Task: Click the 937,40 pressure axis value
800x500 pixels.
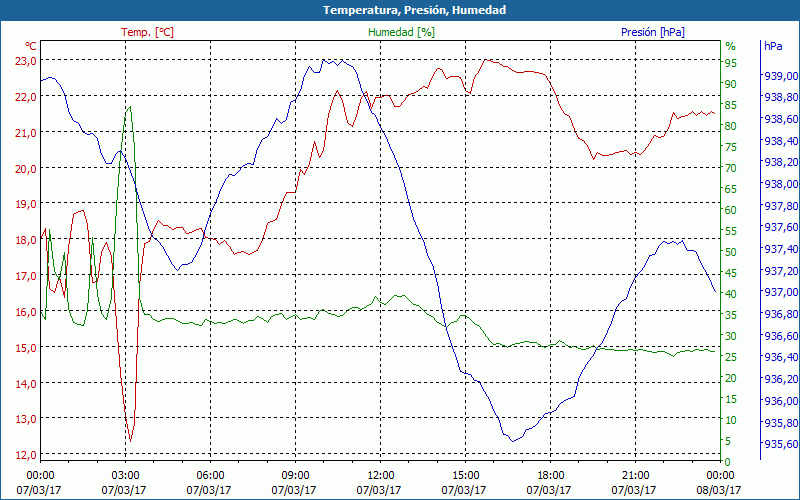Action: click(x=781, y=248)
